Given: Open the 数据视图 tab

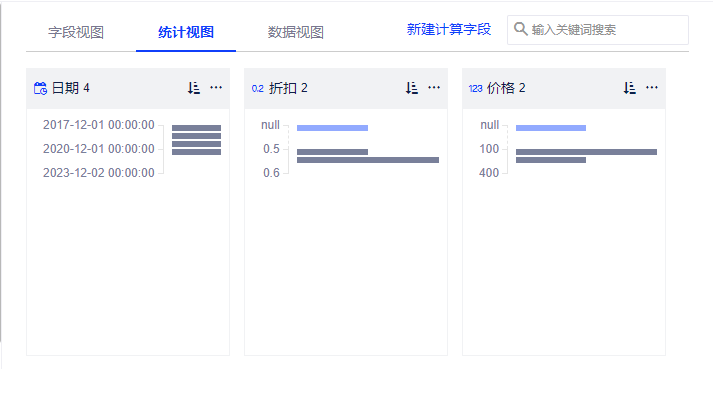Looking at the screenshot, I should click(296, 32).
